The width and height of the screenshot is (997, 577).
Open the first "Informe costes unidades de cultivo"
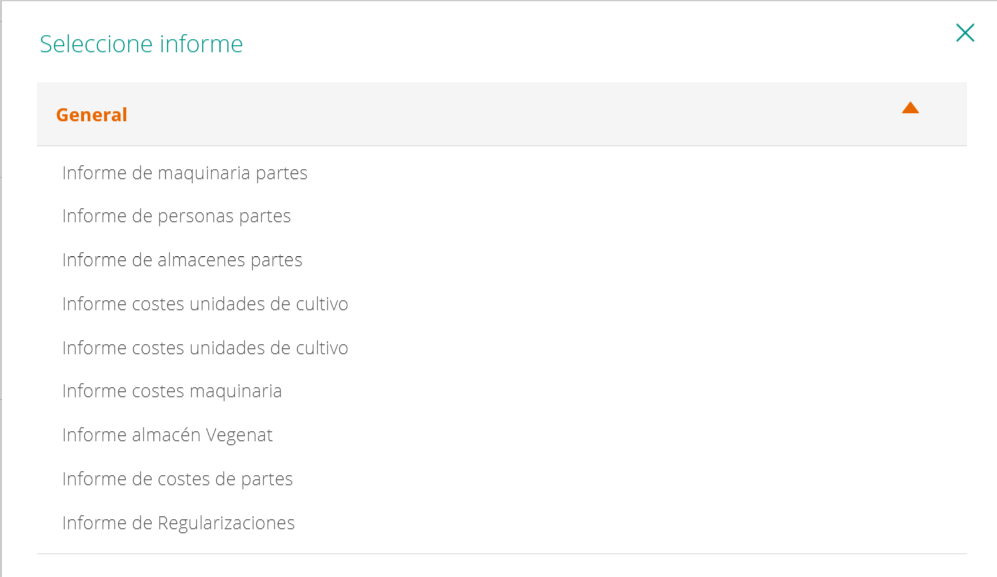click(x=205, y=303)
